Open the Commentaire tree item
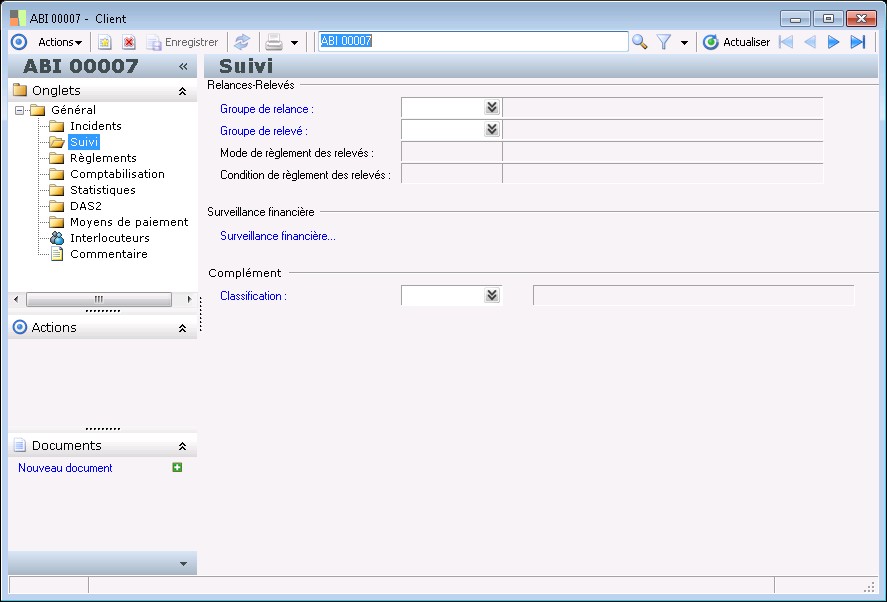The height and width of the screenshot is (602, 887). [x=109, y=253]
